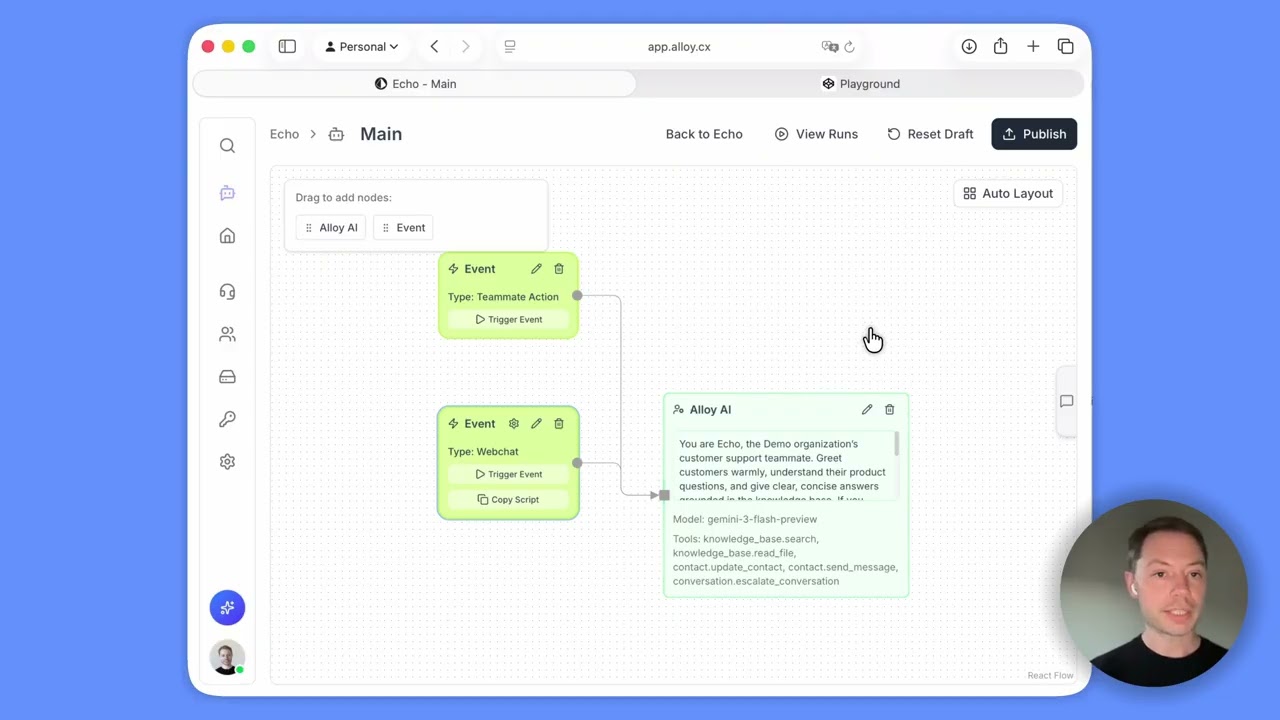Click the Teammate Action node output handle
This screenshot has height=720, width=1280.
tap(577, 296)
